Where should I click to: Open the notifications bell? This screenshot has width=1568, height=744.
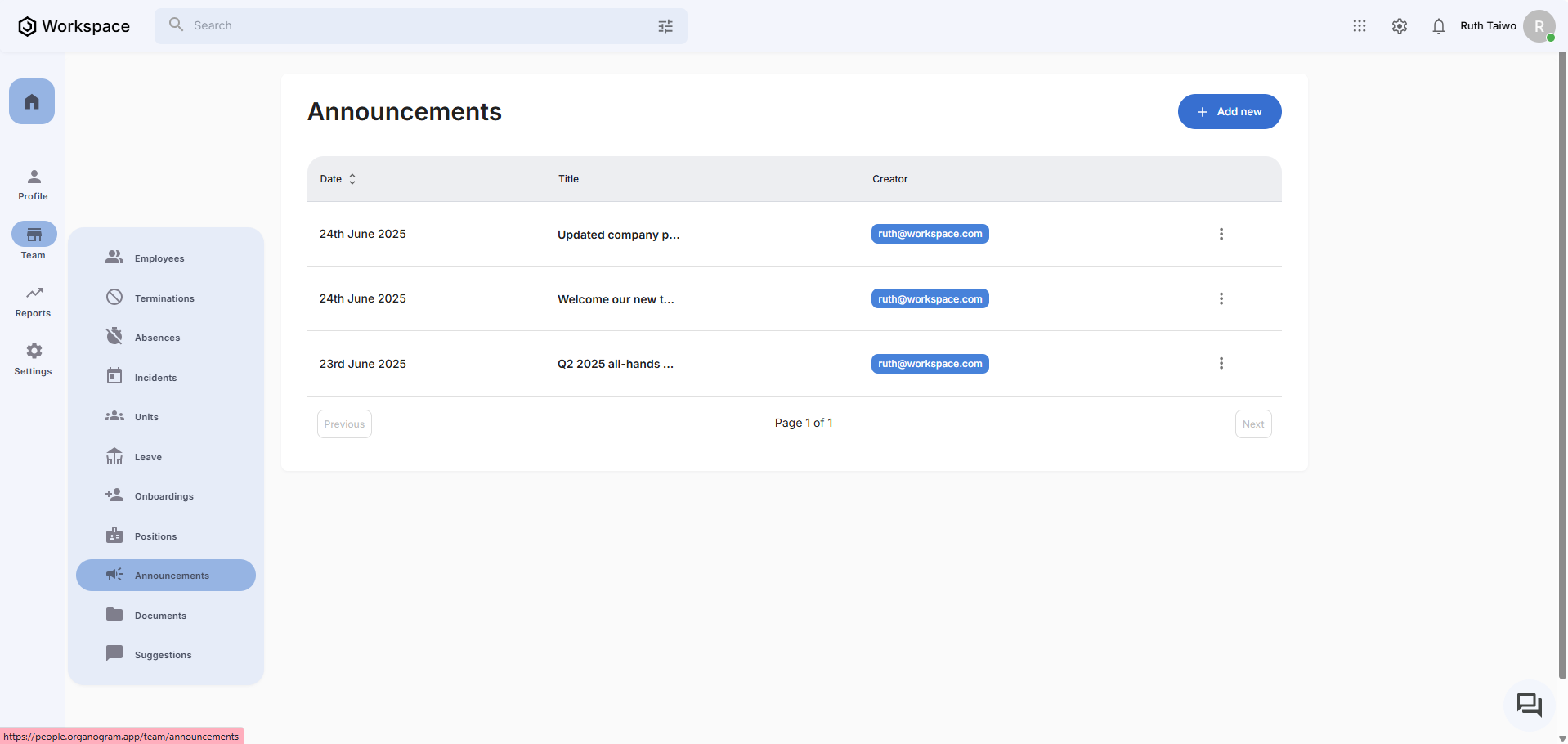1438,26
